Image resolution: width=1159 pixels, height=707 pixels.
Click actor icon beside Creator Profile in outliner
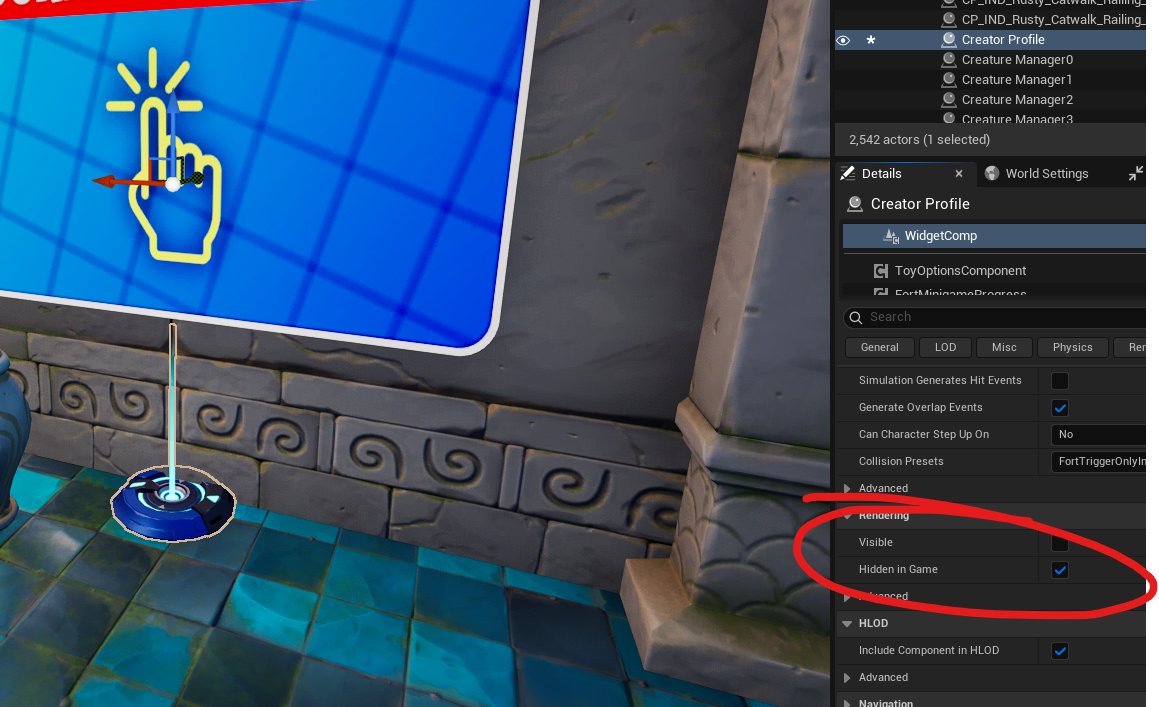949,40
